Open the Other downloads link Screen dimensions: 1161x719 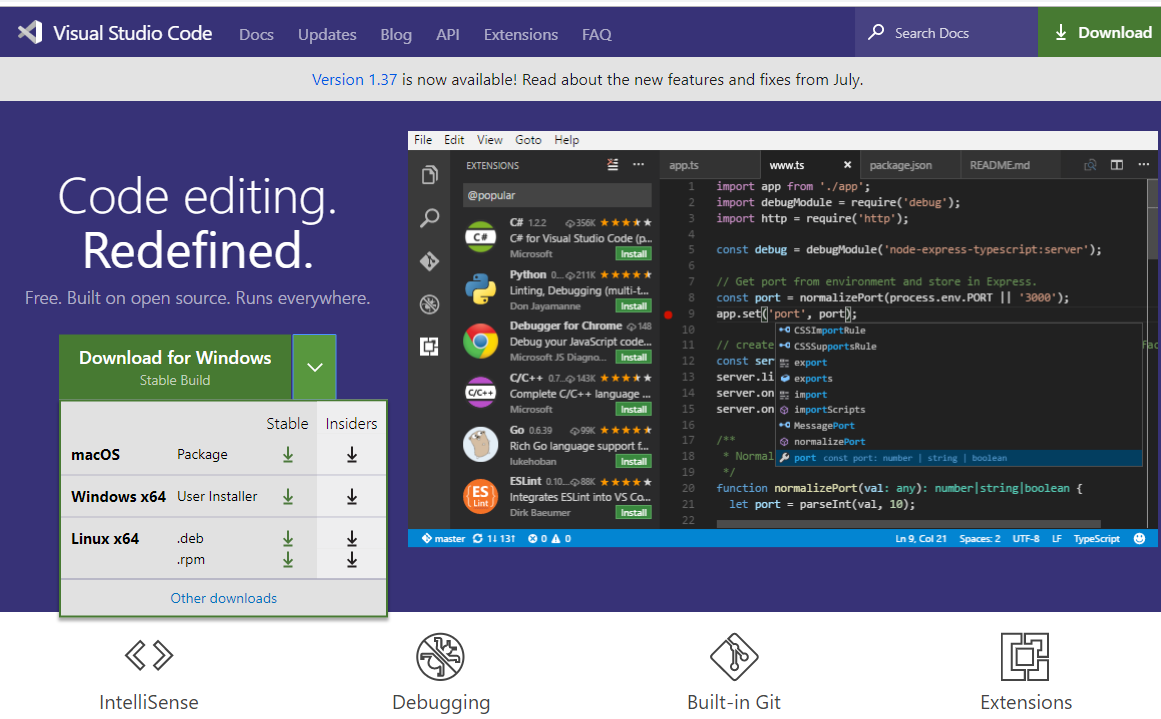coord(223,598)
